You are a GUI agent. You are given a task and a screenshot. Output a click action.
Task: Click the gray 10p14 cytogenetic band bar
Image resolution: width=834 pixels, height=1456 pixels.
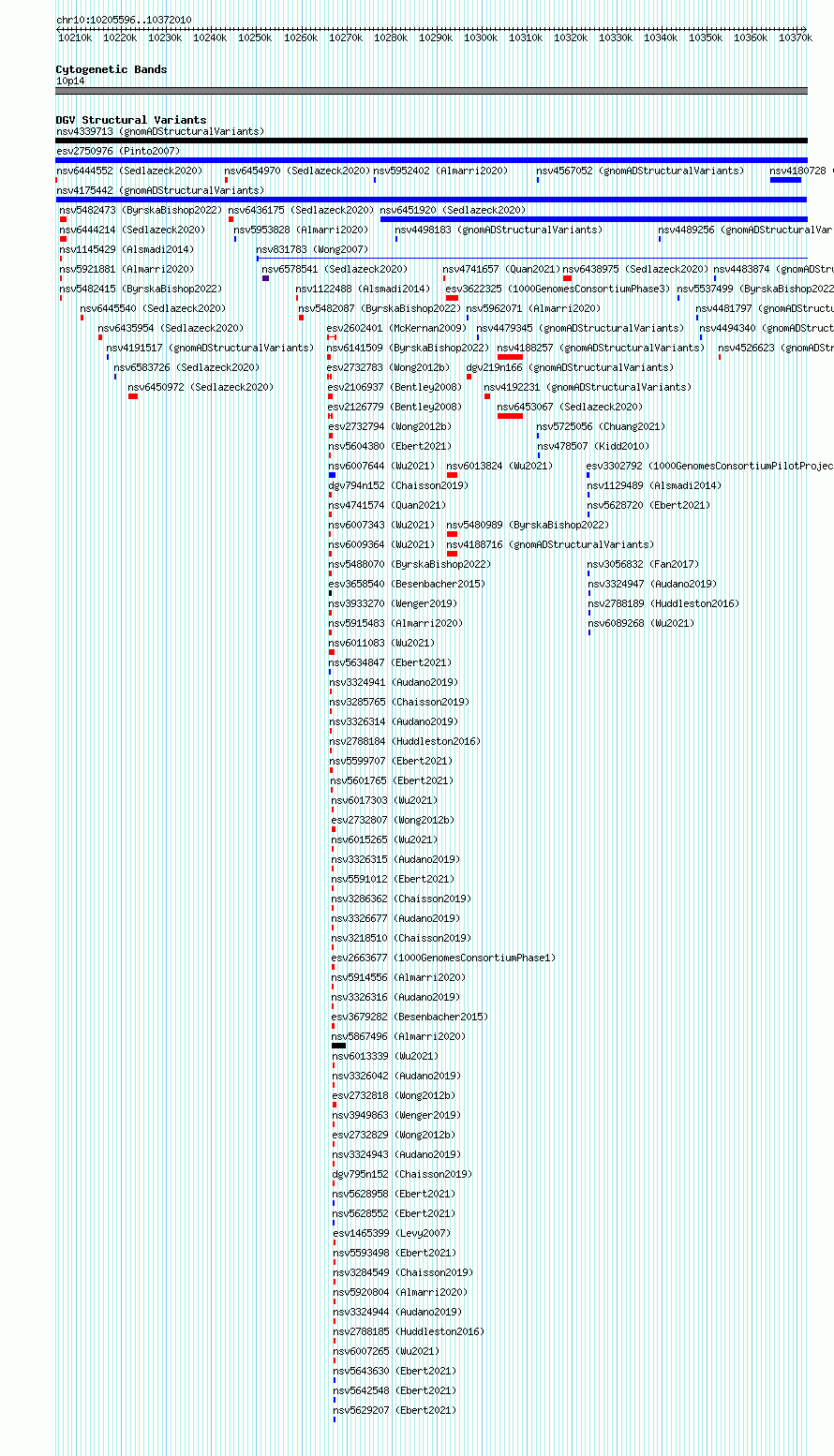coord(431,91)
